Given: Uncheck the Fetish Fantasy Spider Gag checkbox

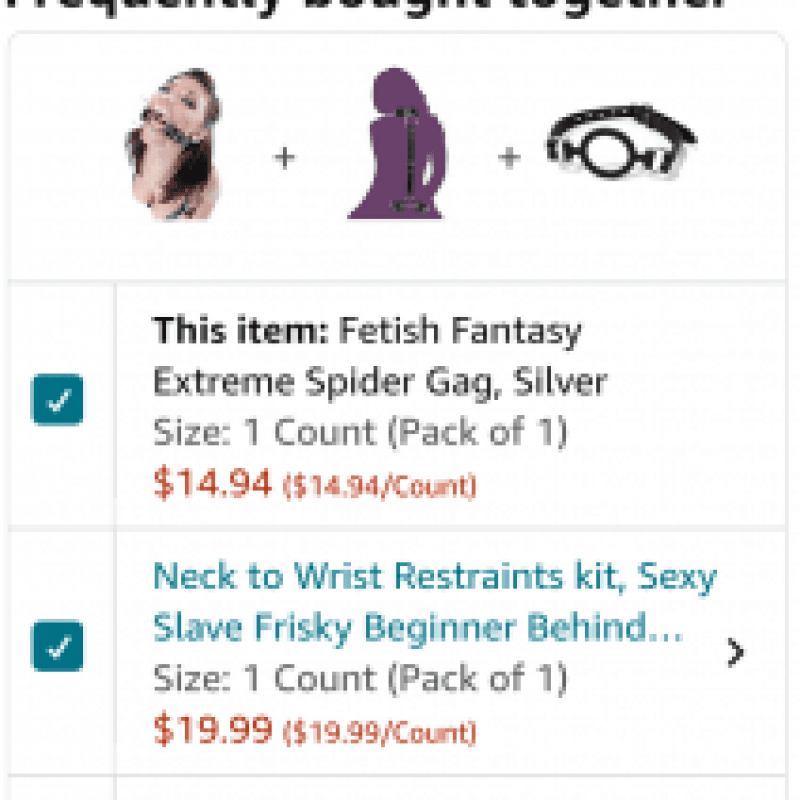Looking at the screenshot, I should pos(58,400).
